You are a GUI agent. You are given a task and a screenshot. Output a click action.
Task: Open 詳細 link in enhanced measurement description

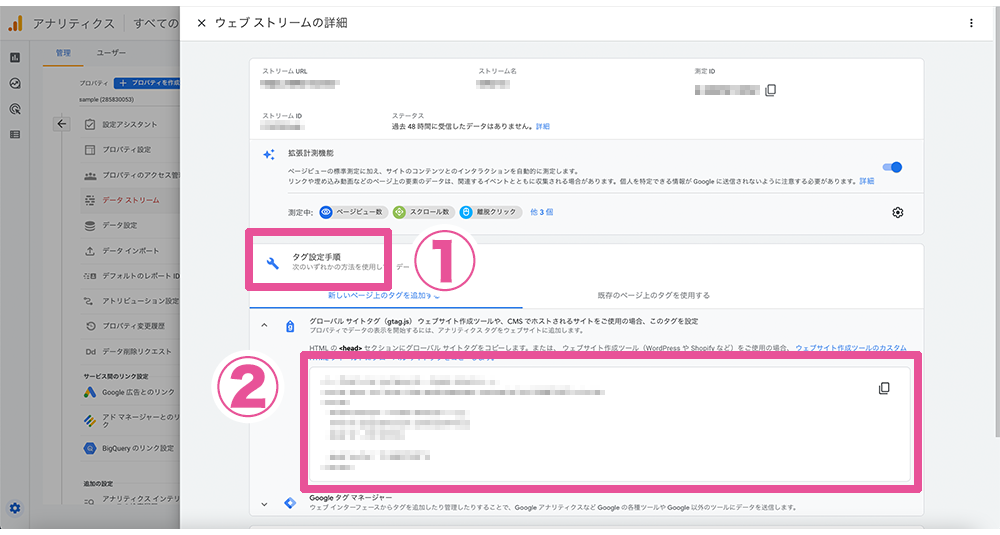pos(867,181)
